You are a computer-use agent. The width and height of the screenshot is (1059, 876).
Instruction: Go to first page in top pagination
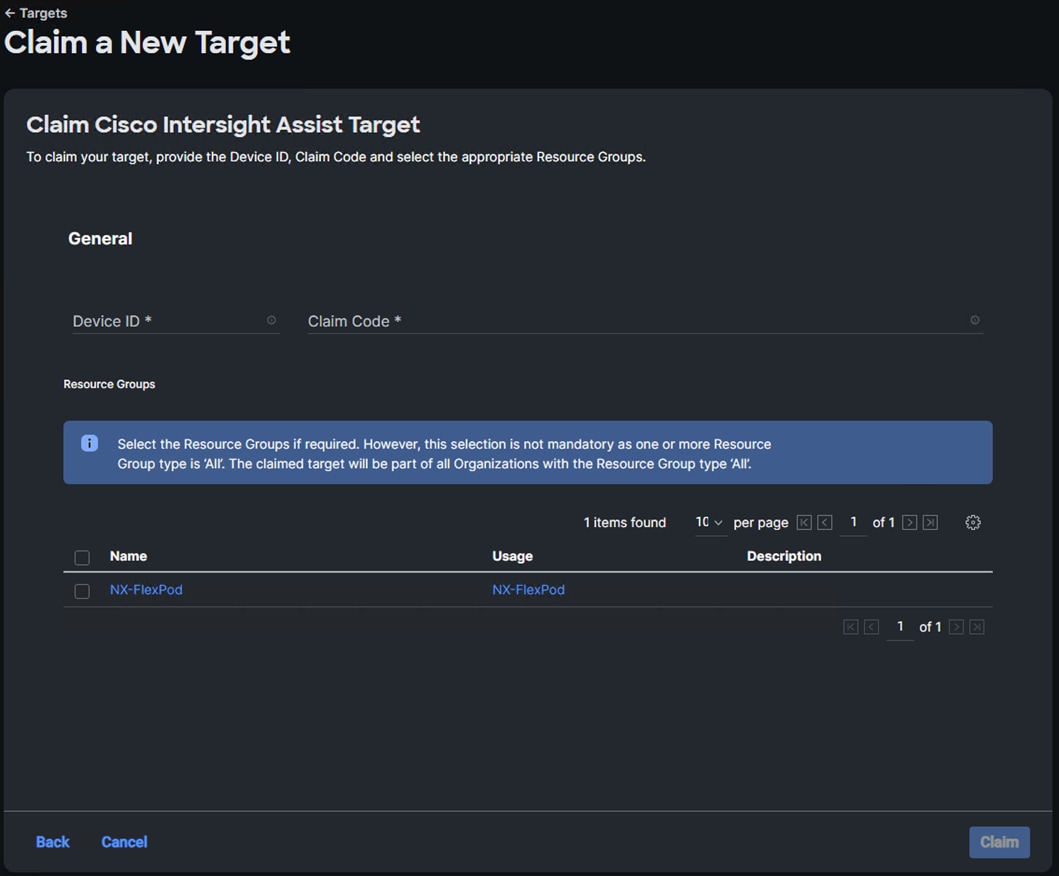[x=804, y=522]
